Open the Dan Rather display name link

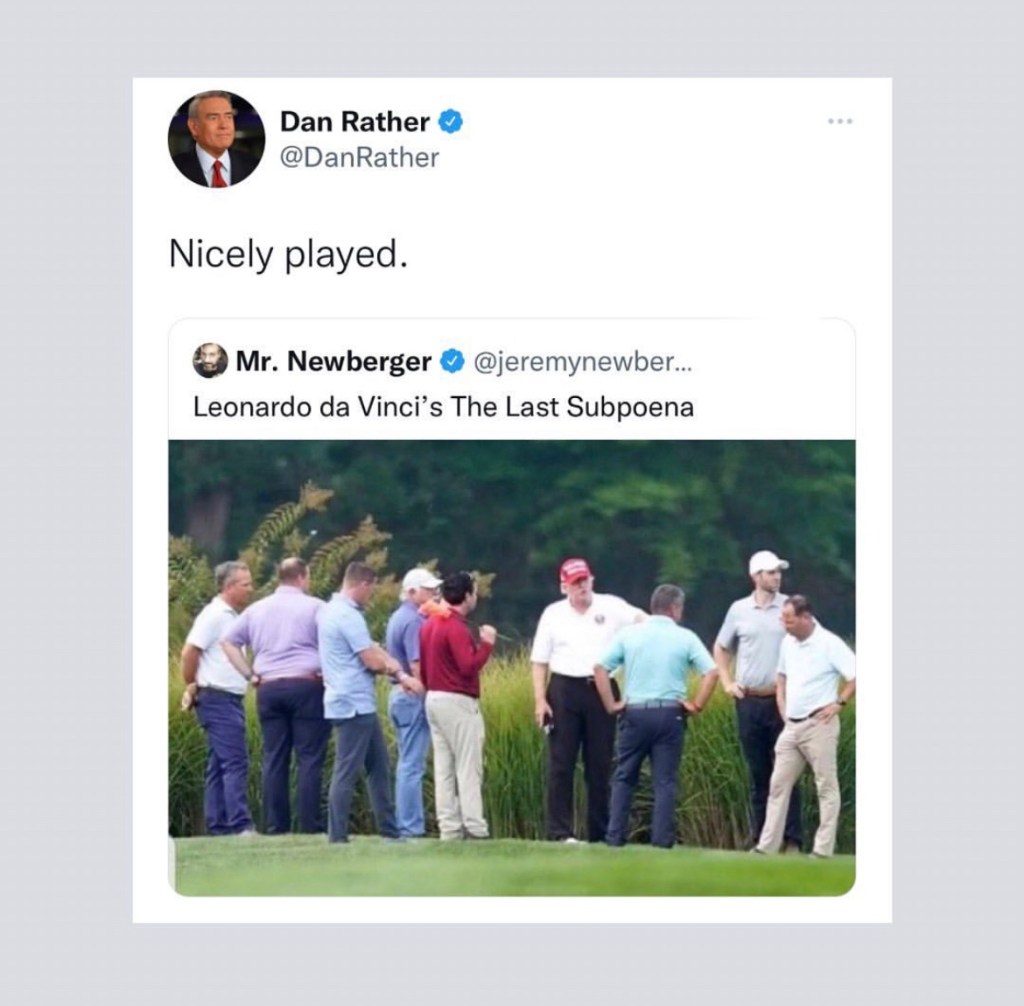(354, 122)
